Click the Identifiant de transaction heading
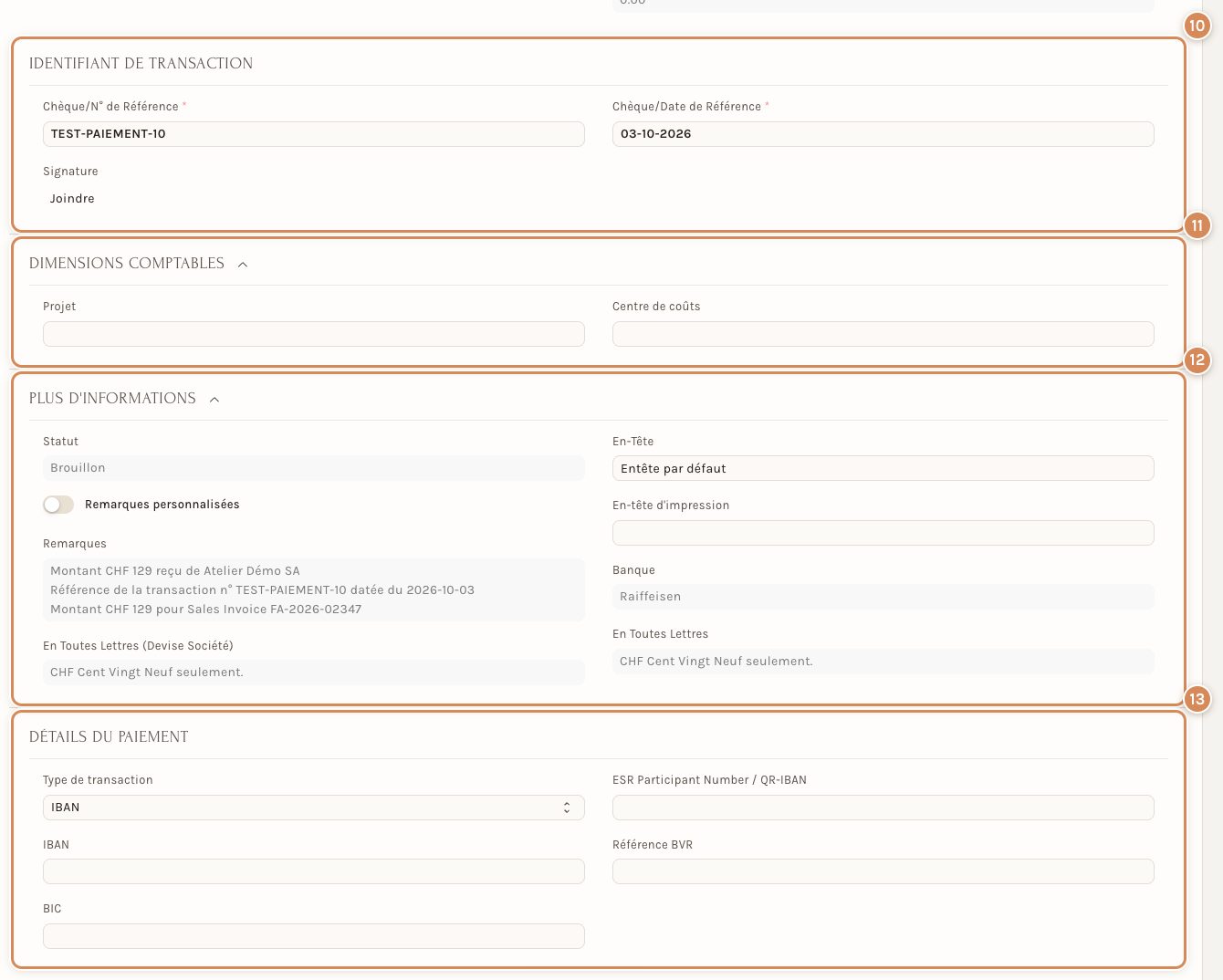 pos(141,64)
